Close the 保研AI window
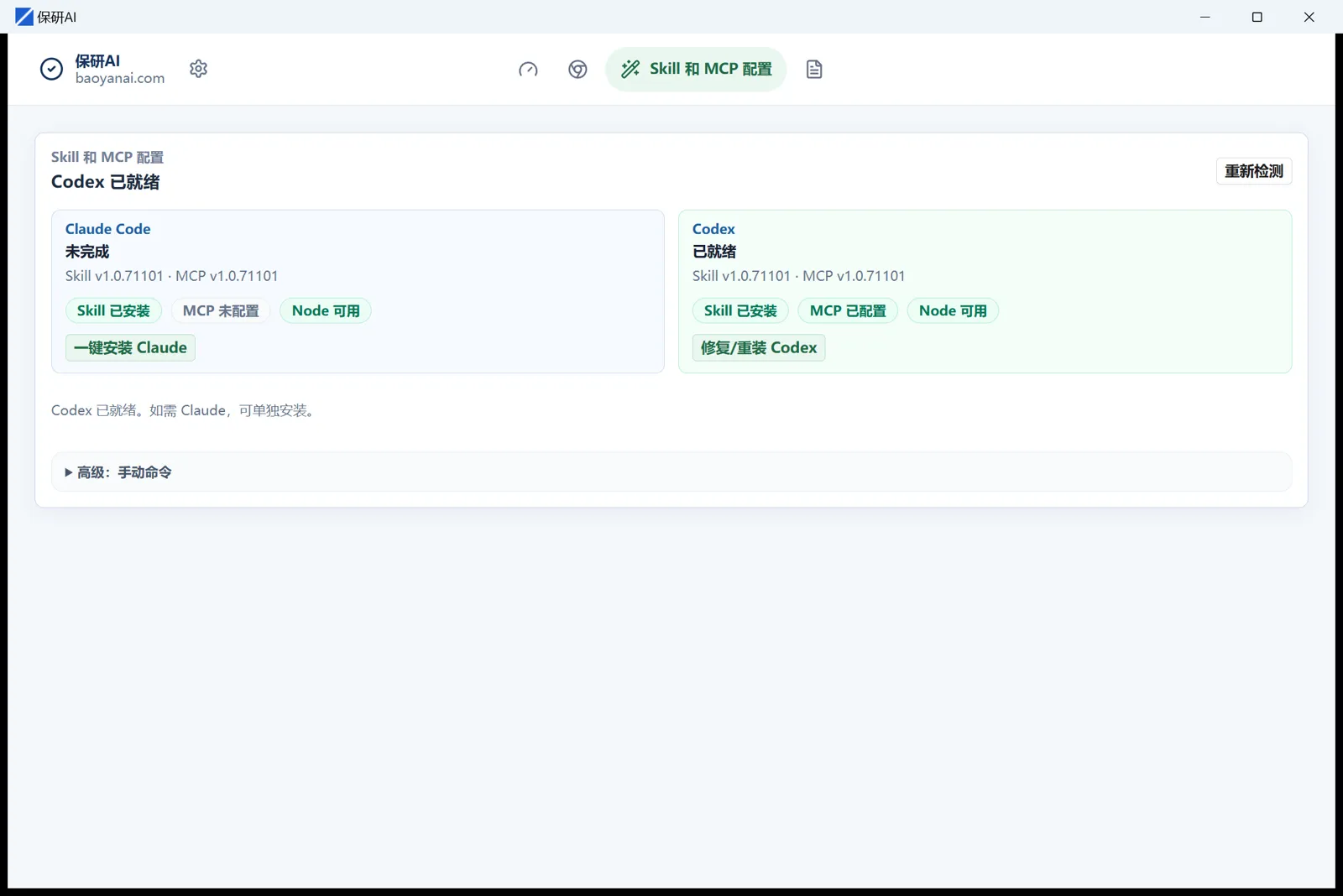 tap(1309, 17)
